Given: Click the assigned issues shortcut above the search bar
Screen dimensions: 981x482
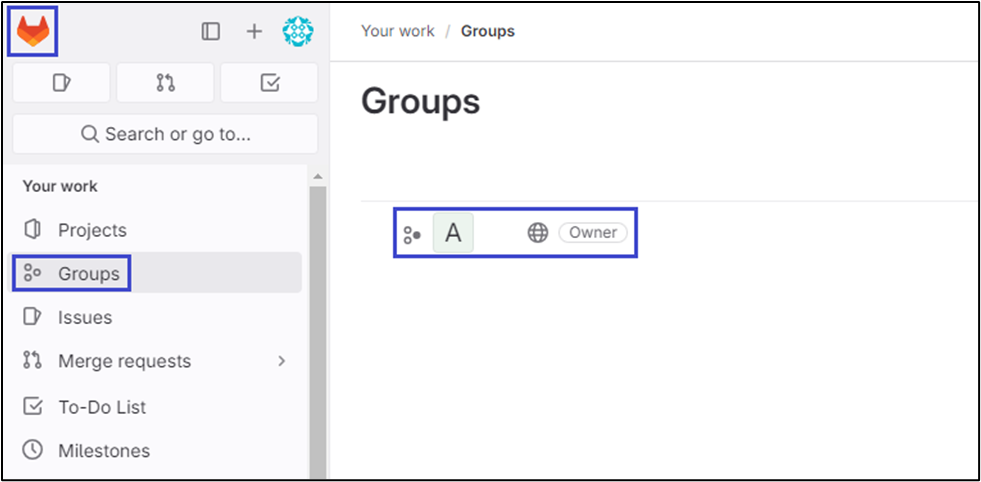Looking at the screenshot, I should pos(61,83).
